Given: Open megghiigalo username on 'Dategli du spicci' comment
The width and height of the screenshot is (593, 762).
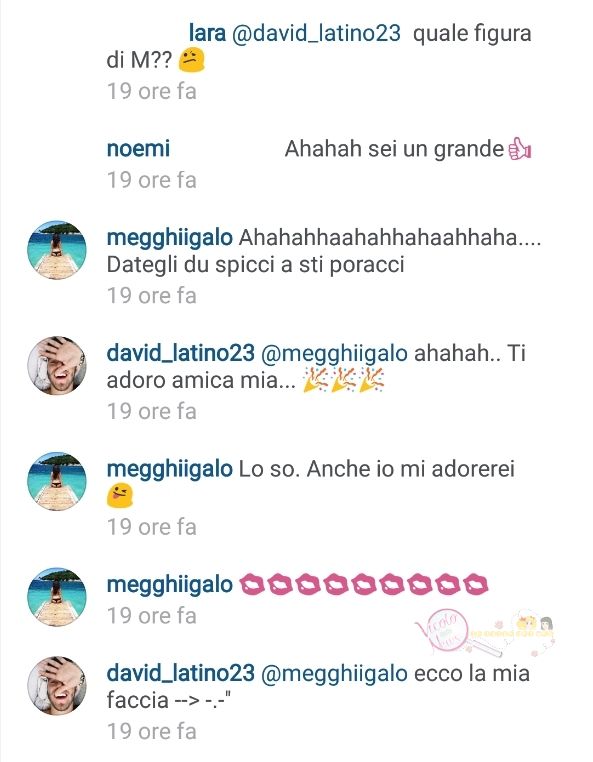Looking at the screenshot, I should coord(169,238).
